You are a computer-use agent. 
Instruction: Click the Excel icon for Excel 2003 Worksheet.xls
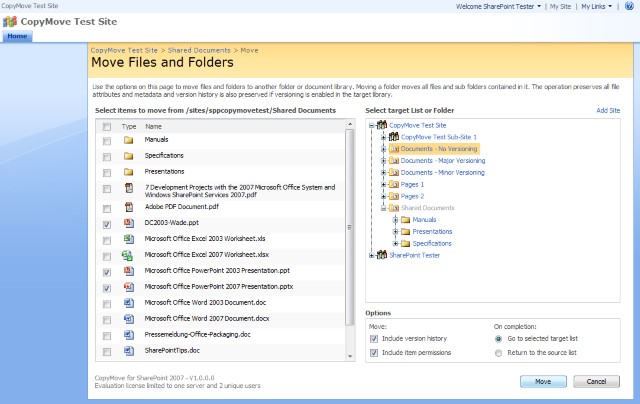pos(128,240)
